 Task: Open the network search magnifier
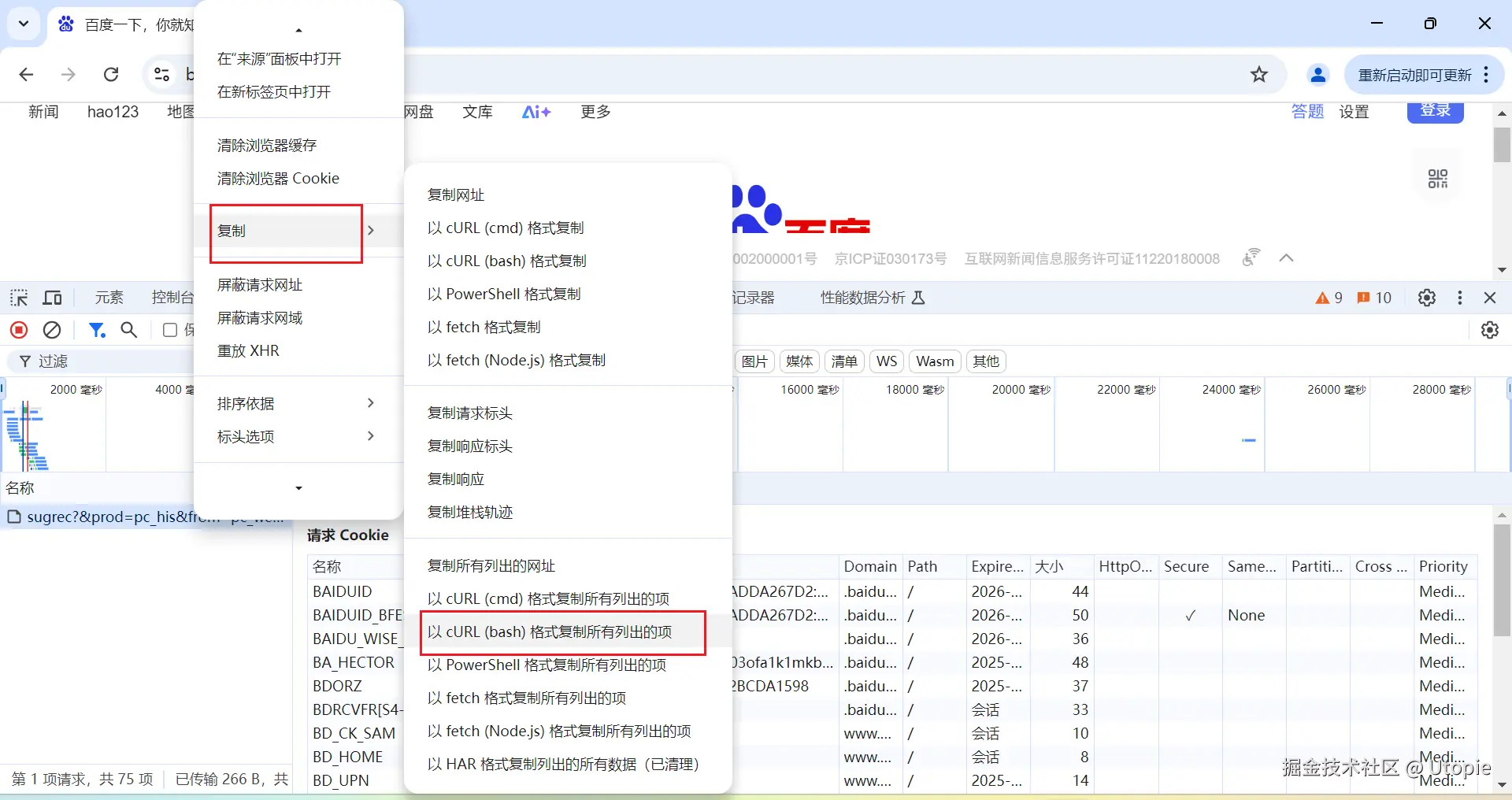[x=129, y=330]
